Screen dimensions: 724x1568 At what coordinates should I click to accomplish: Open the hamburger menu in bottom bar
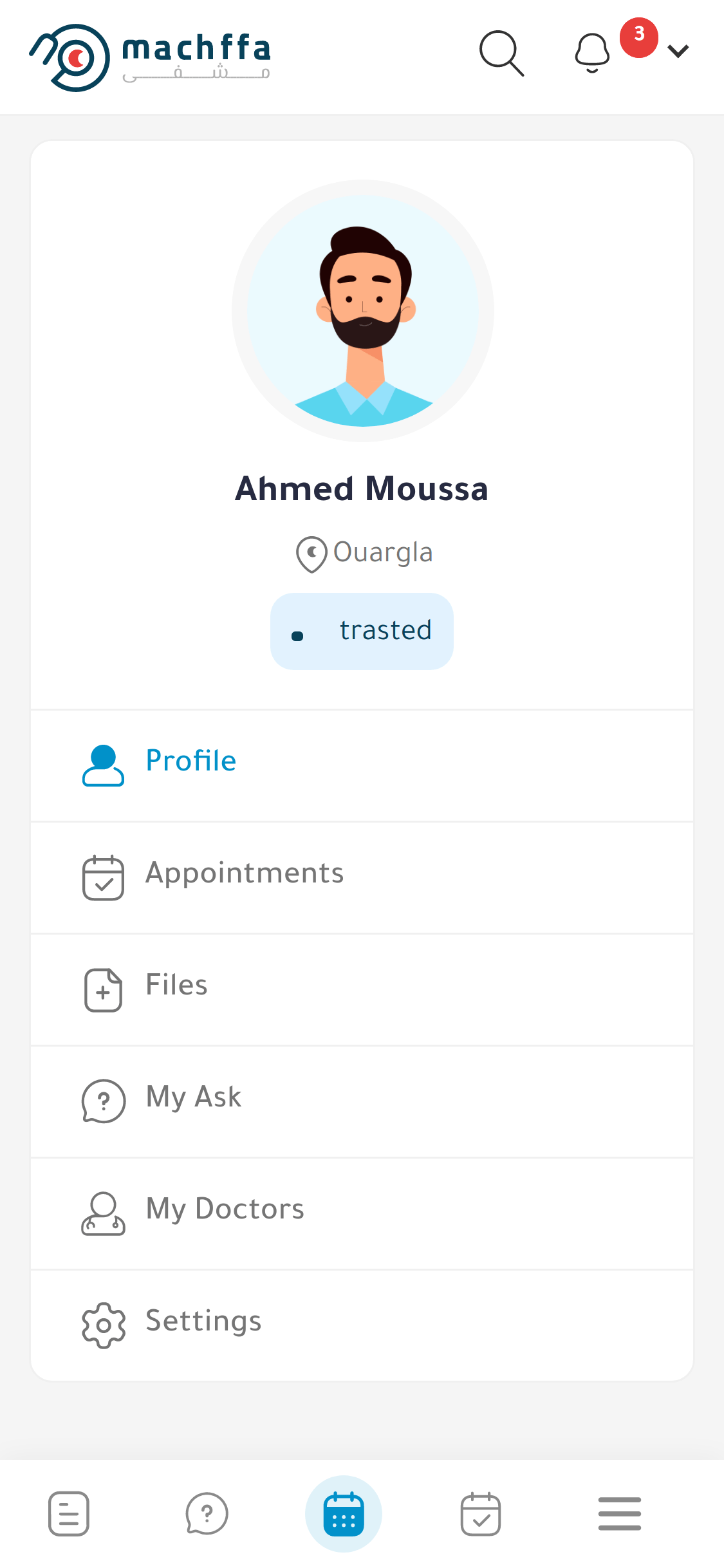coord(619,1513)
